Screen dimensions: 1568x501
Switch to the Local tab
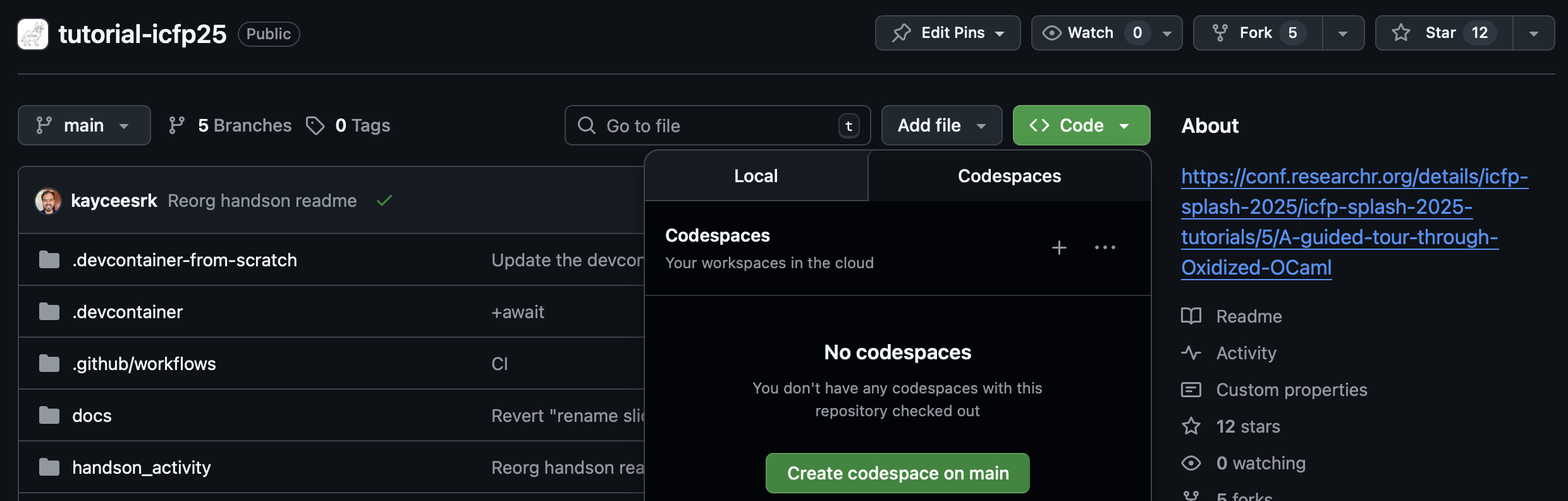click(756, 176)
